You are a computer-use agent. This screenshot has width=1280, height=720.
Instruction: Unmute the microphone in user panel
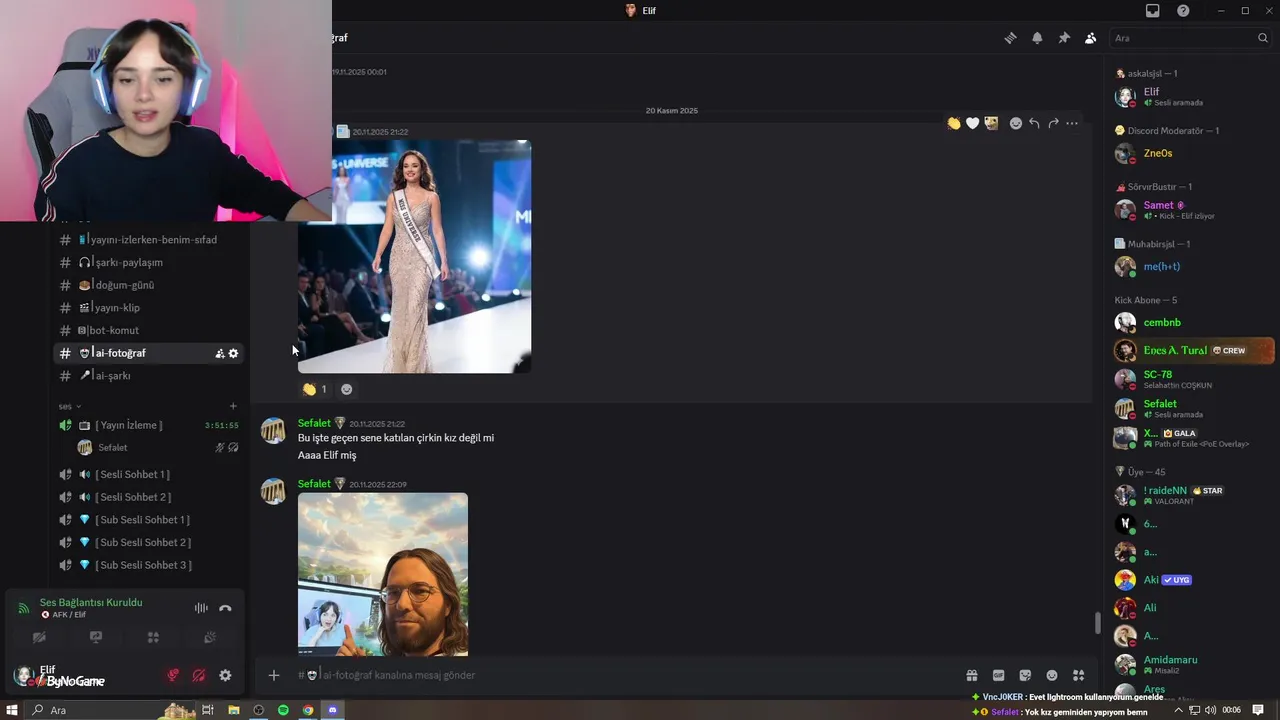[x=173, y=675]
